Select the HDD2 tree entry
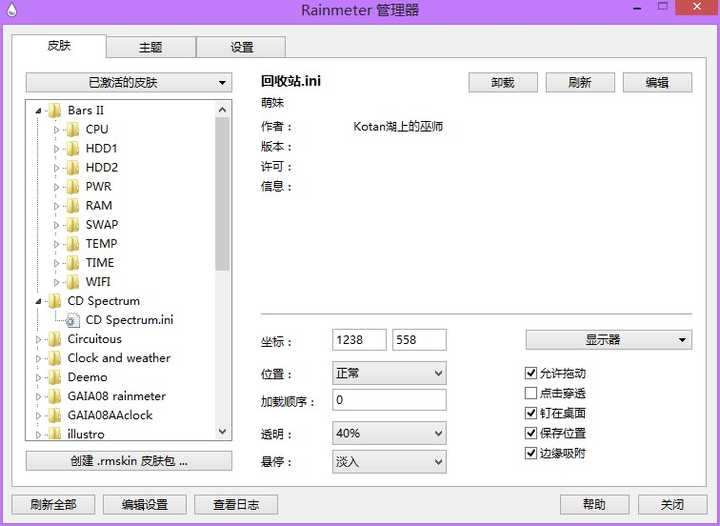 [x=102, y=168]
